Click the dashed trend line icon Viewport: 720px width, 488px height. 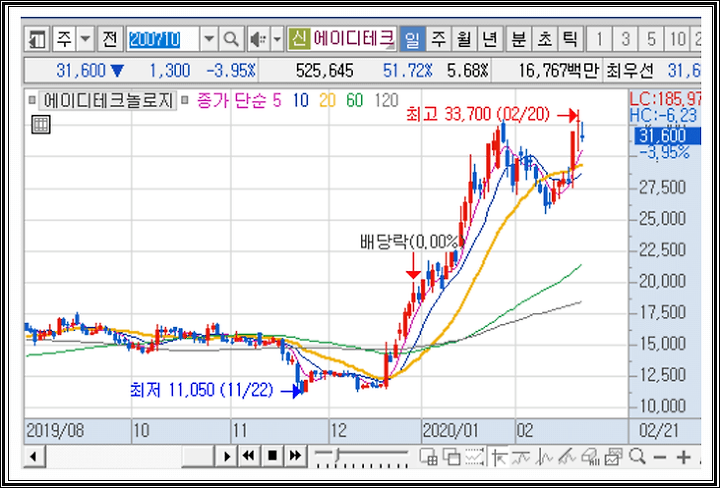coord(522,456)
